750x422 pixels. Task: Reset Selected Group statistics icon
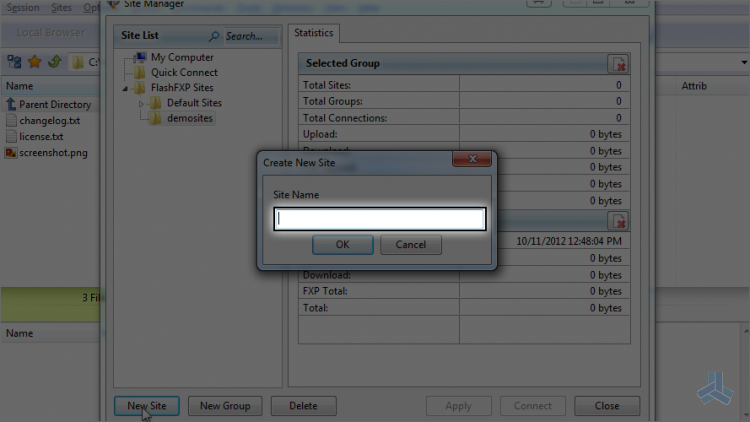pos(618,64)
